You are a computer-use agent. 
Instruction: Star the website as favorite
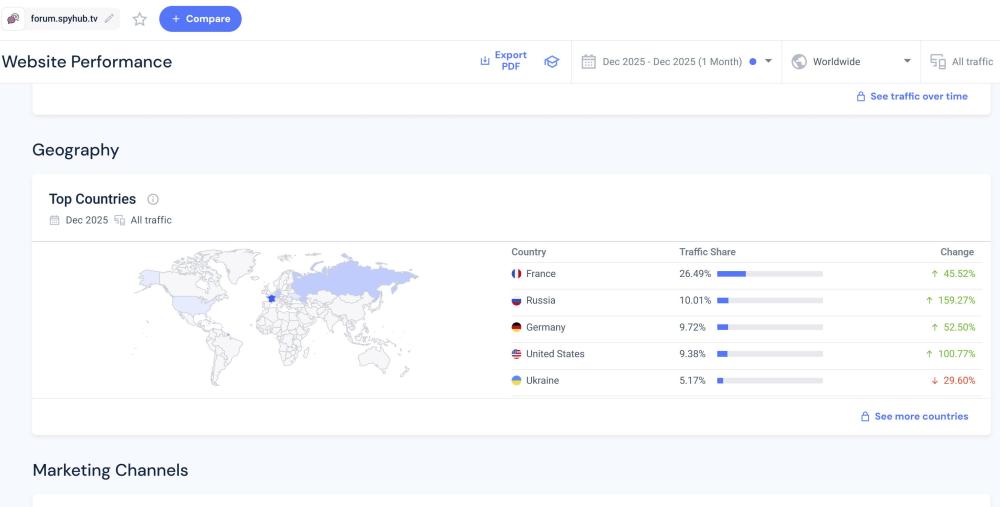tap(140, 19)
